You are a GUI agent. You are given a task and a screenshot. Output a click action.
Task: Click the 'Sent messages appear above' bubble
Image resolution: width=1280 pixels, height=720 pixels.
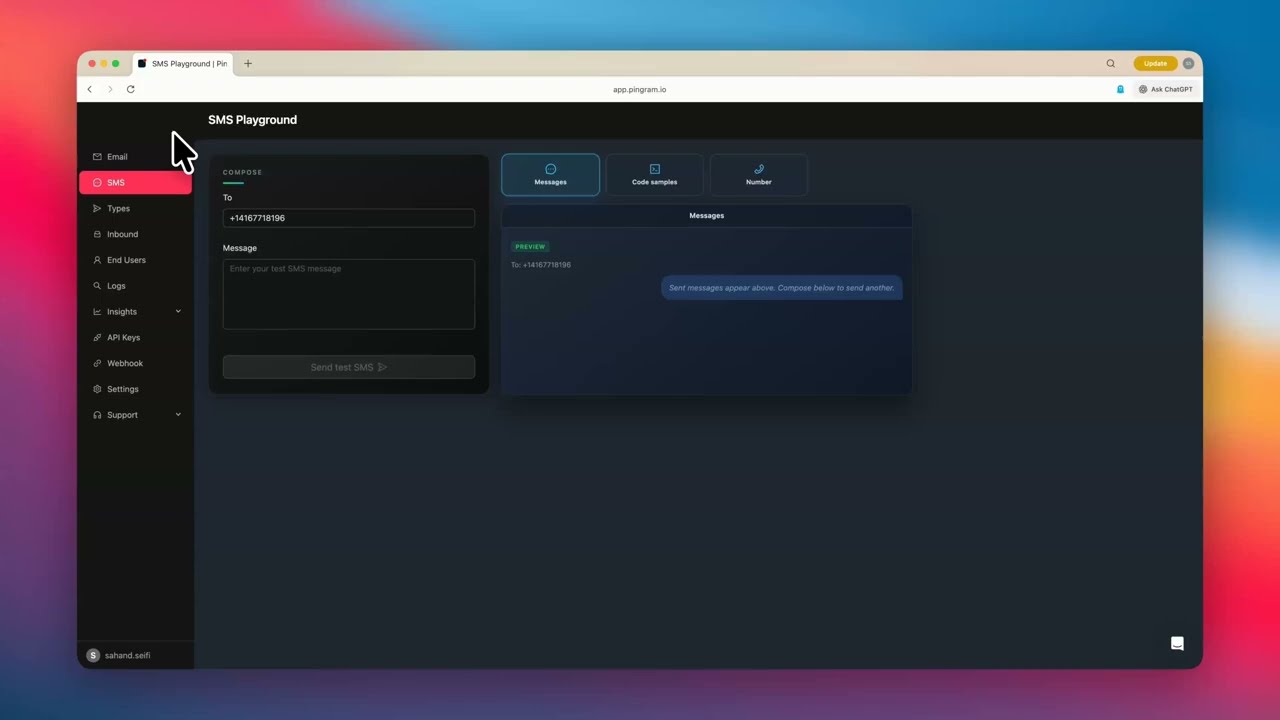[x=782, y=288]
